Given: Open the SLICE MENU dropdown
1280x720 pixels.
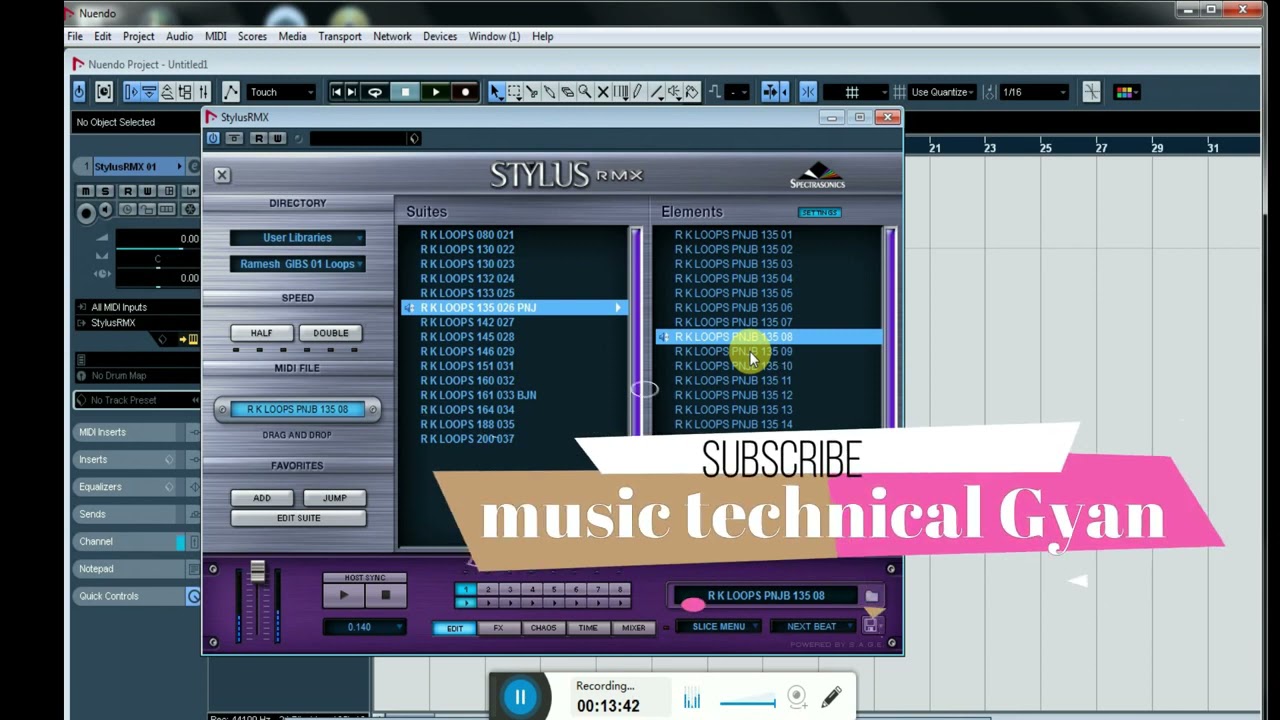Looking at the screenshot, I should 719,627.
